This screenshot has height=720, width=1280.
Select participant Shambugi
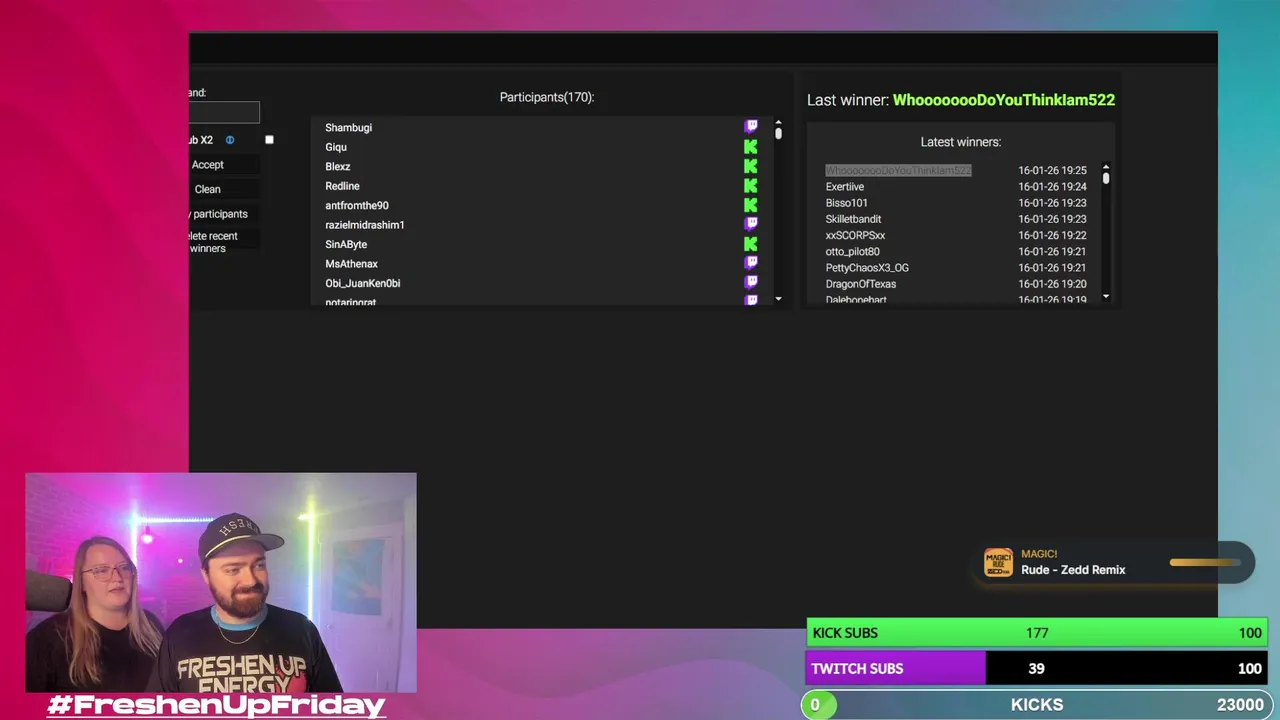point(348,127)
